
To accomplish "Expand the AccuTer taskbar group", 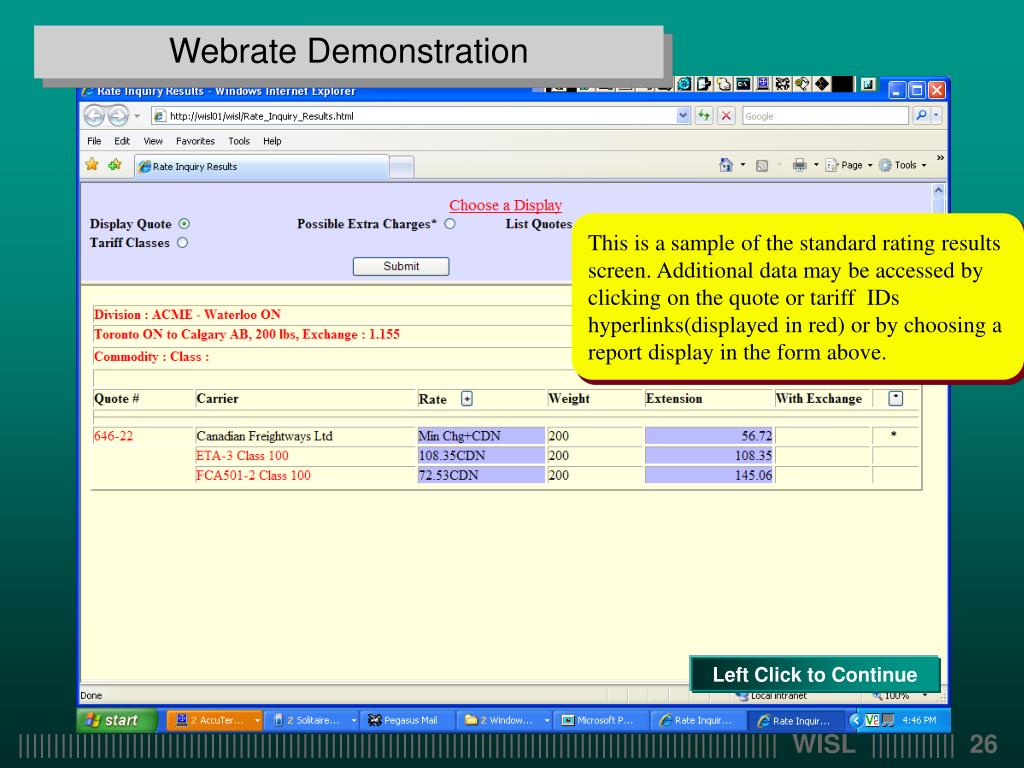I will [x=257, y=720].
